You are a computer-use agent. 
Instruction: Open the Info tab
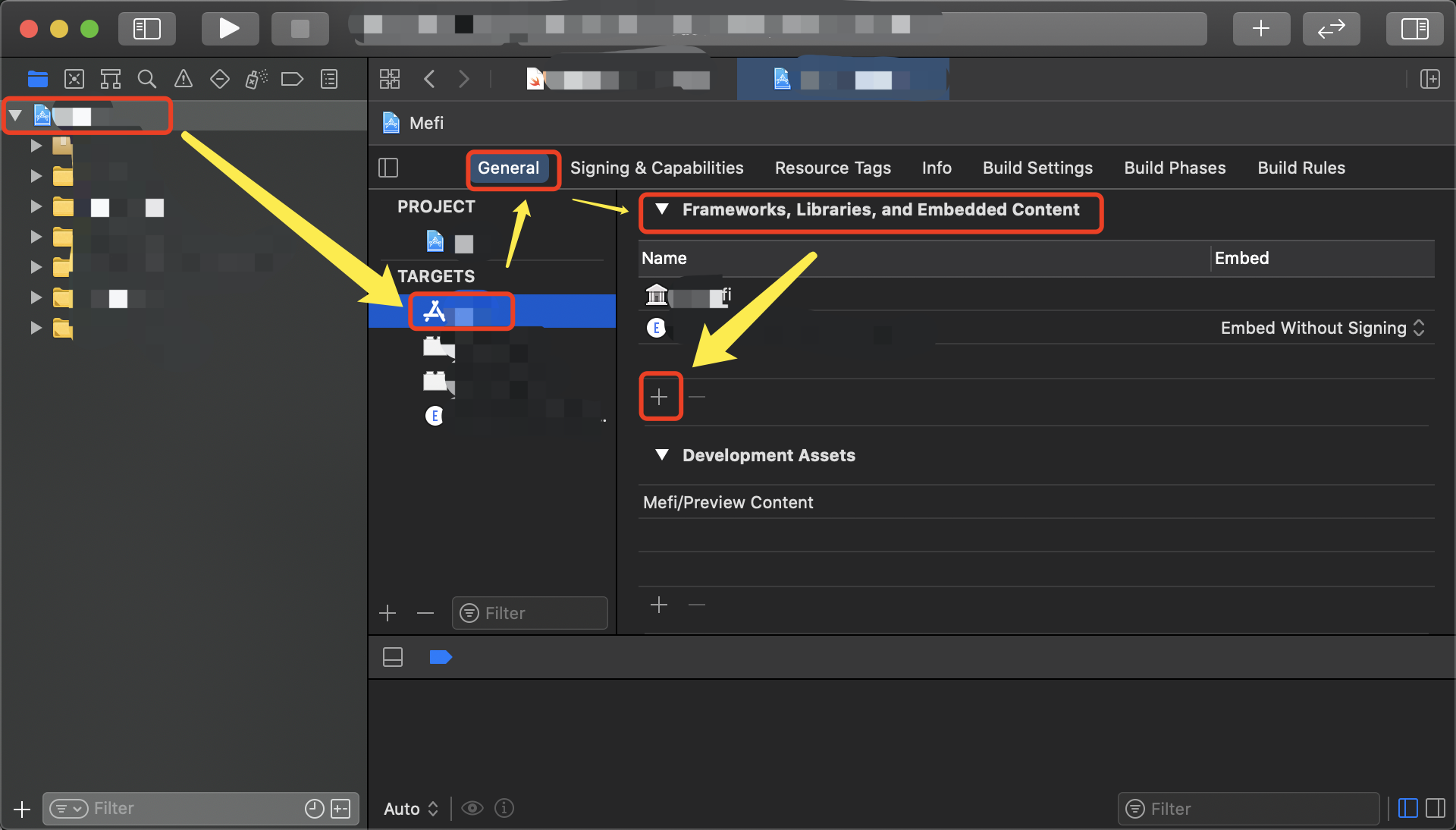pos(937,168)
